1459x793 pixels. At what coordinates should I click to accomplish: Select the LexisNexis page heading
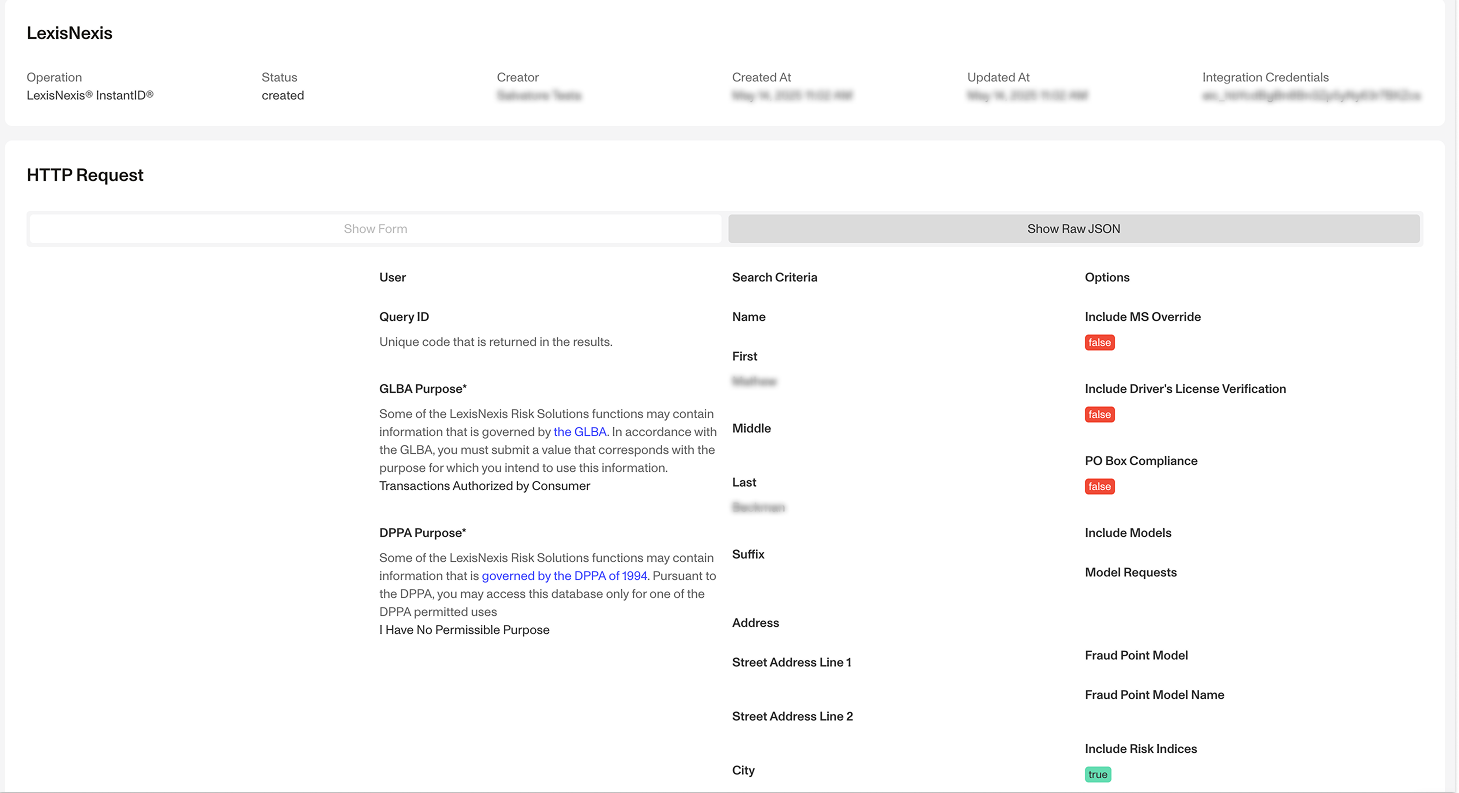coord(70,33)
